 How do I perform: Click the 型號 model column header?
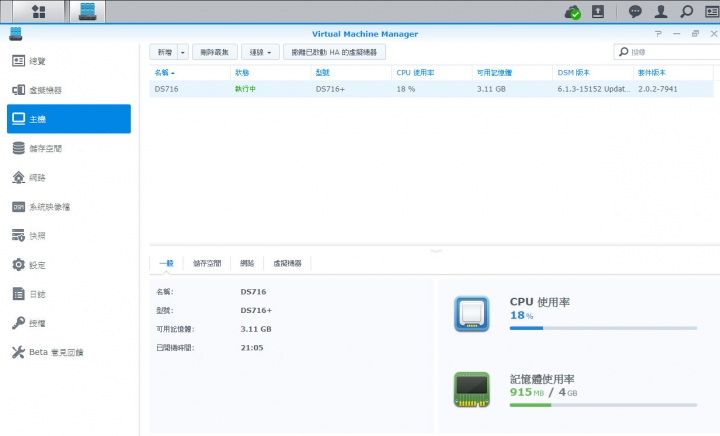pos(351,73)
